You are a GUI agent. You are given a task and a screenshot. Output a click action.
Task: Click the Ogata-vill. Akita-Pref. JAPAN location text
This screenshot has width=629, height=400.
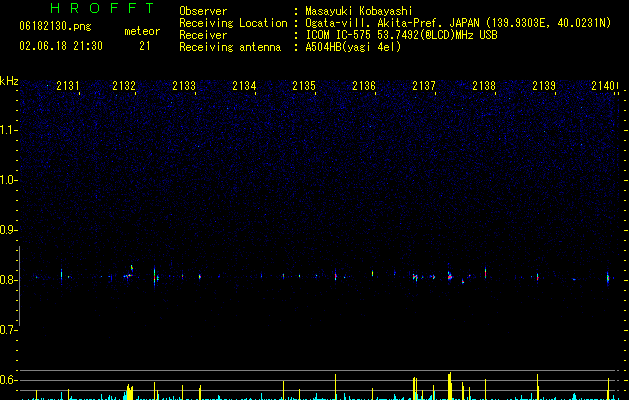click(x=458, y=23)
